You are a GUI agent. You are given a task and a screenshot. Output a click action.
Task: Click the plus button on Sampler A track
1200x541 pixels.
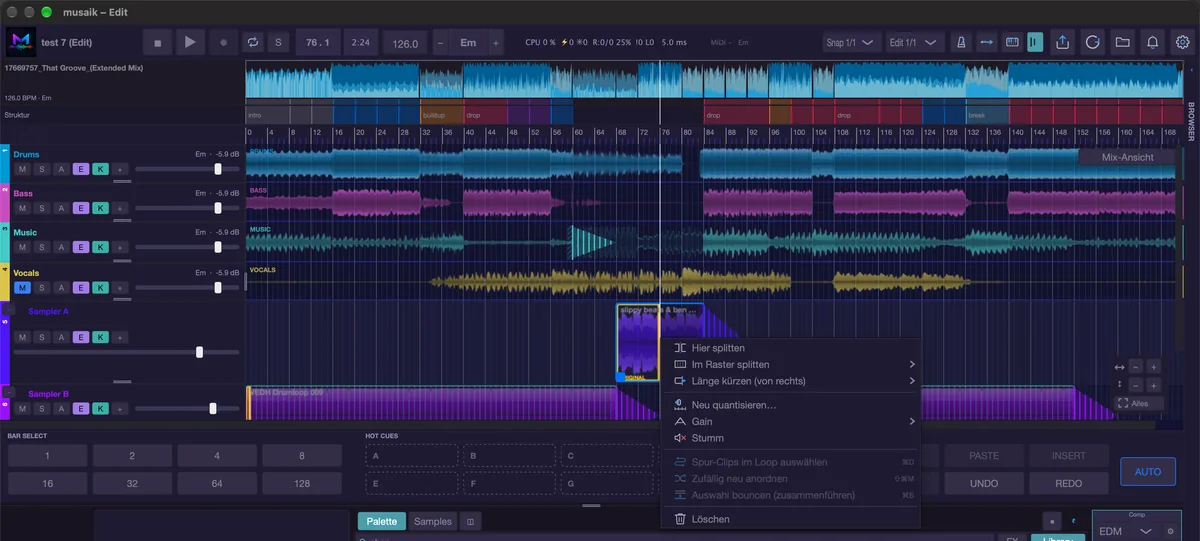119,337
